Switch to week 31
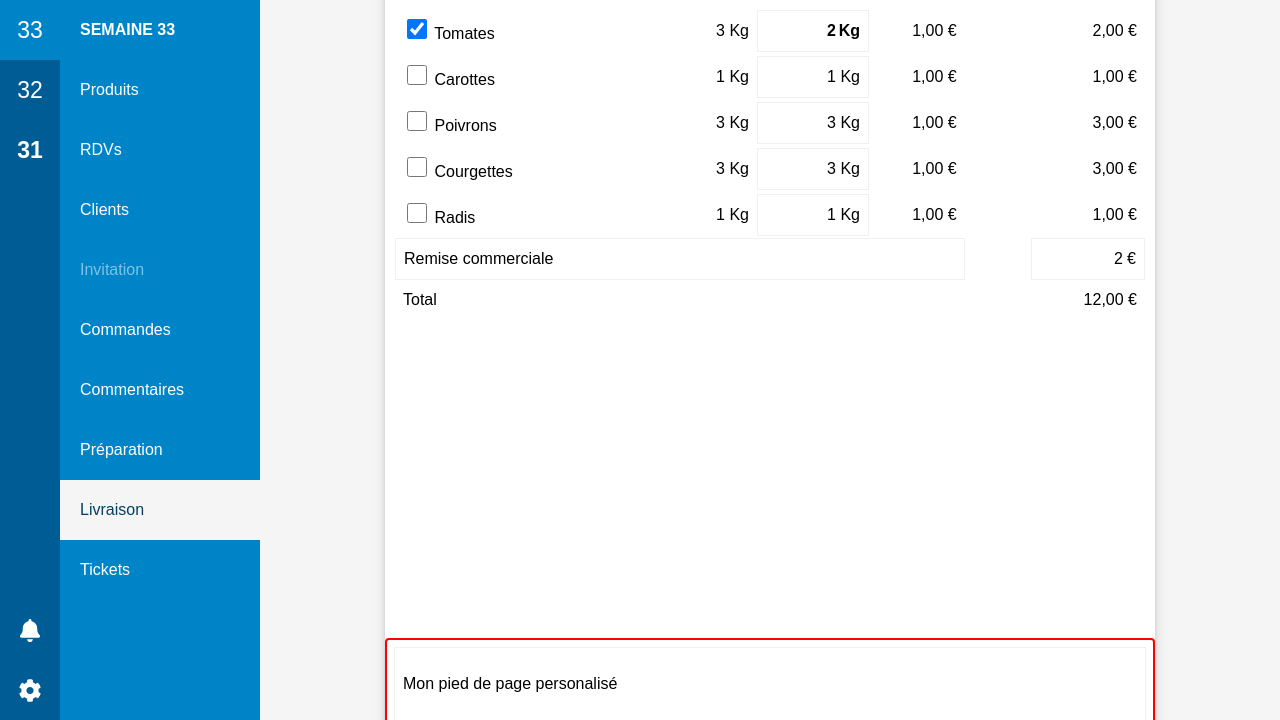Viewport: 1280px width, 720px height. click(x=30, y=150)
